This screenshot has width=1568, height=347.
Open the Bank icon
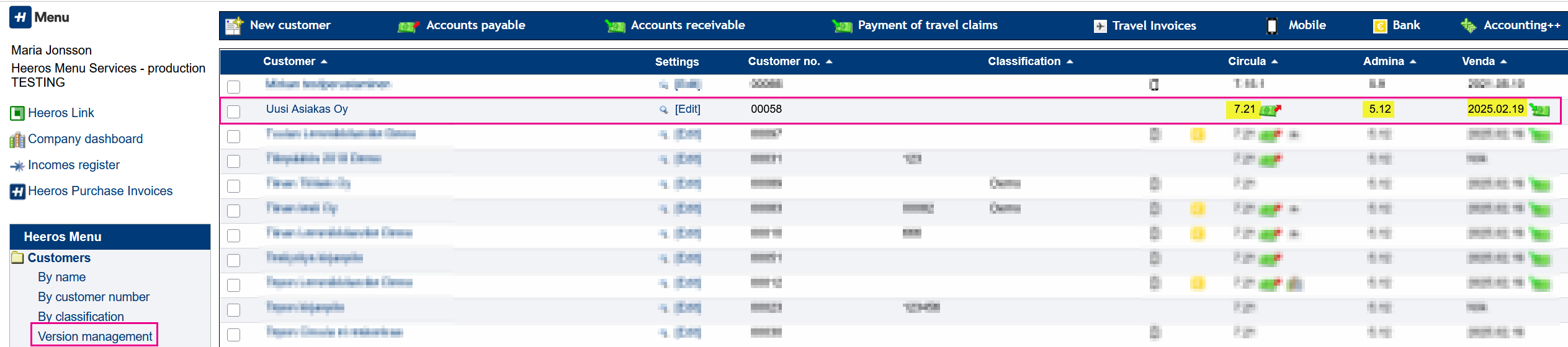[1380, 26]
